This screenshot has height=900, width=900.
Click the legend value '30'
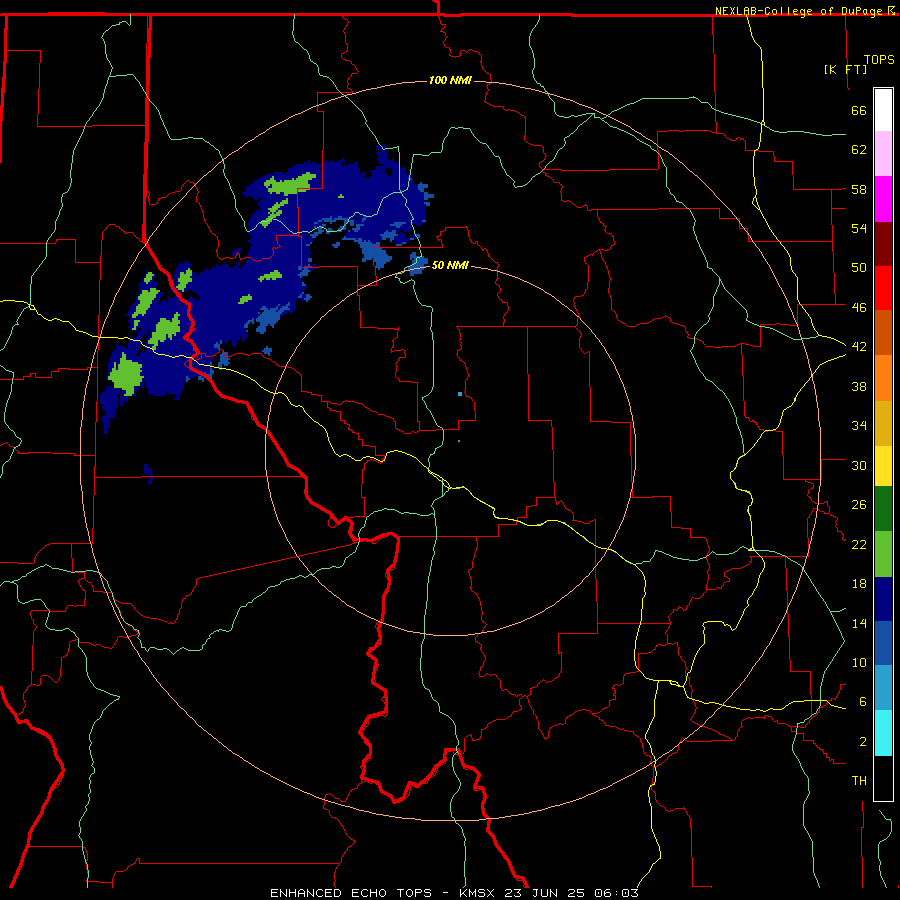pos(859,465)
